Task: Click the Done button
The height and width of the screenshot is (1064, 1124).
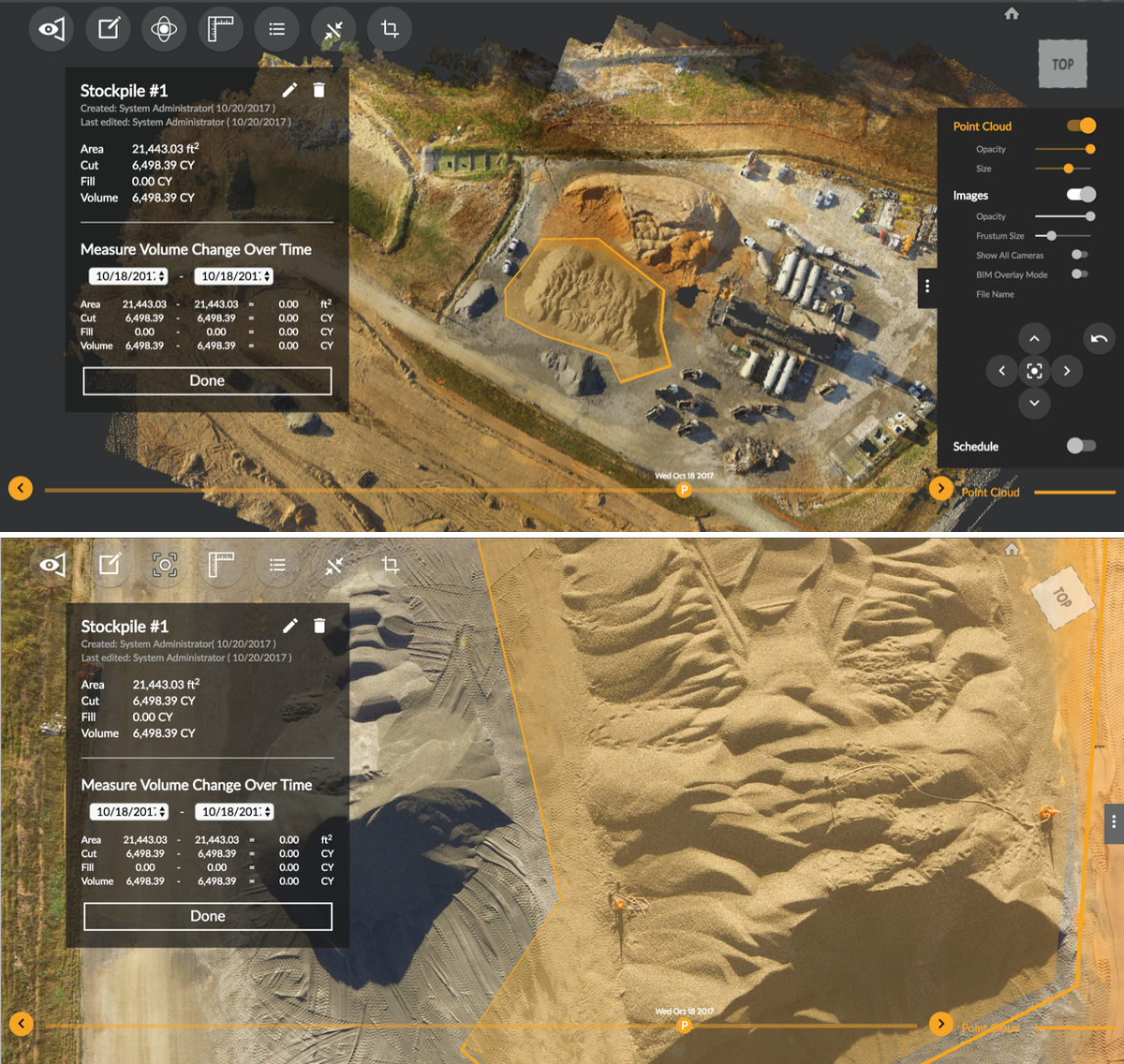Action: (x=207, y=380)
